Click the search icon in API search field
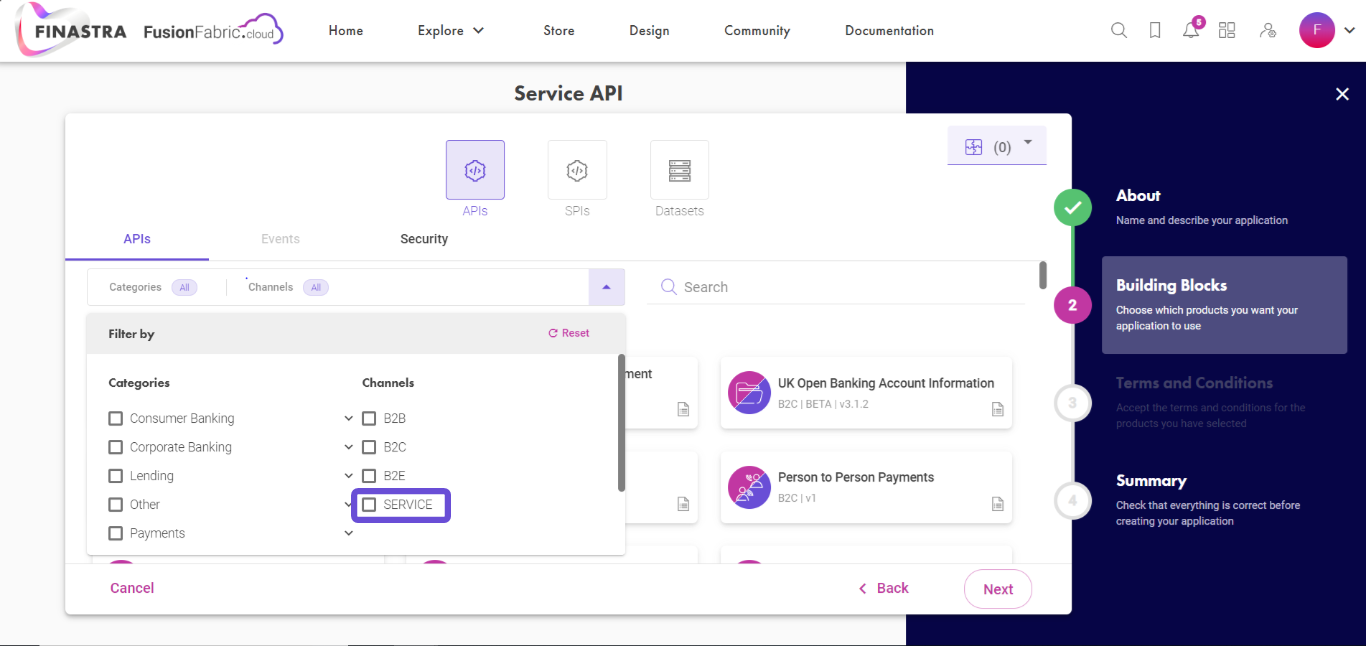 point(669,287)
